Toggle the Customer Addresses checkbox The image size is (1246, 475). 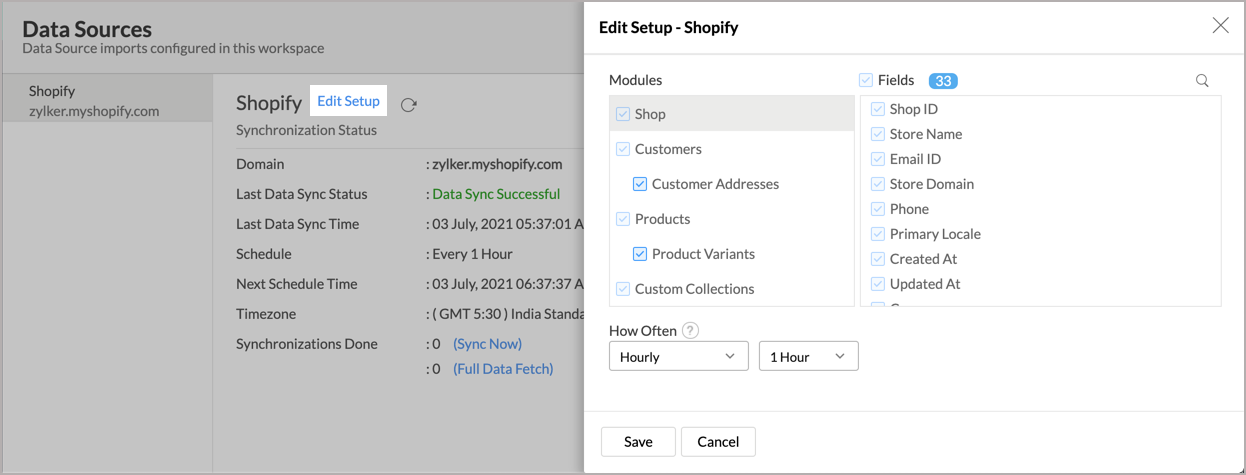tap(640, 184)
